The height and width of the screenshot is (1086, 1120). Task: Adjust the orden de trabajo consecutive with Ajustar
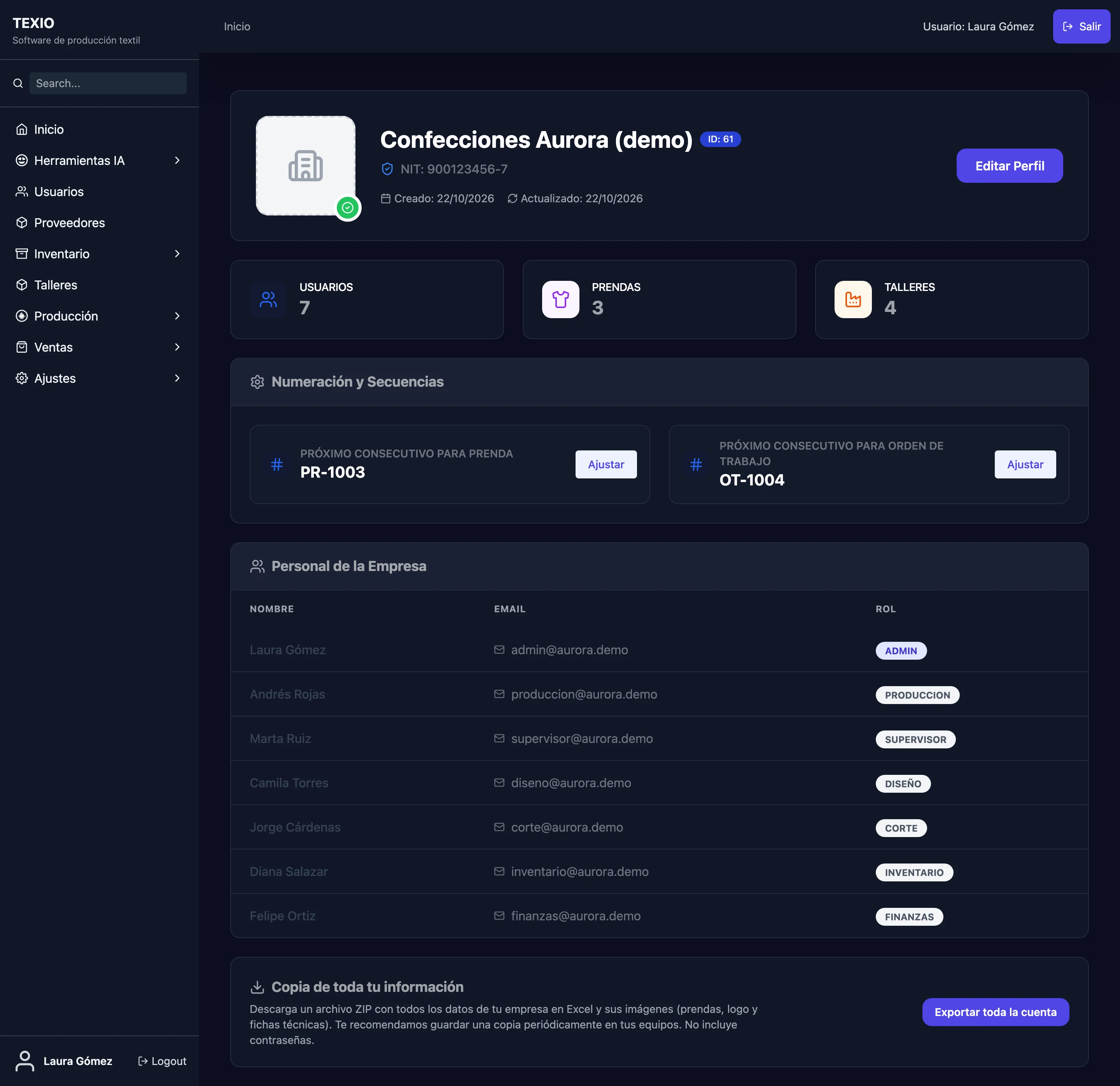[x=1025, y=464]
